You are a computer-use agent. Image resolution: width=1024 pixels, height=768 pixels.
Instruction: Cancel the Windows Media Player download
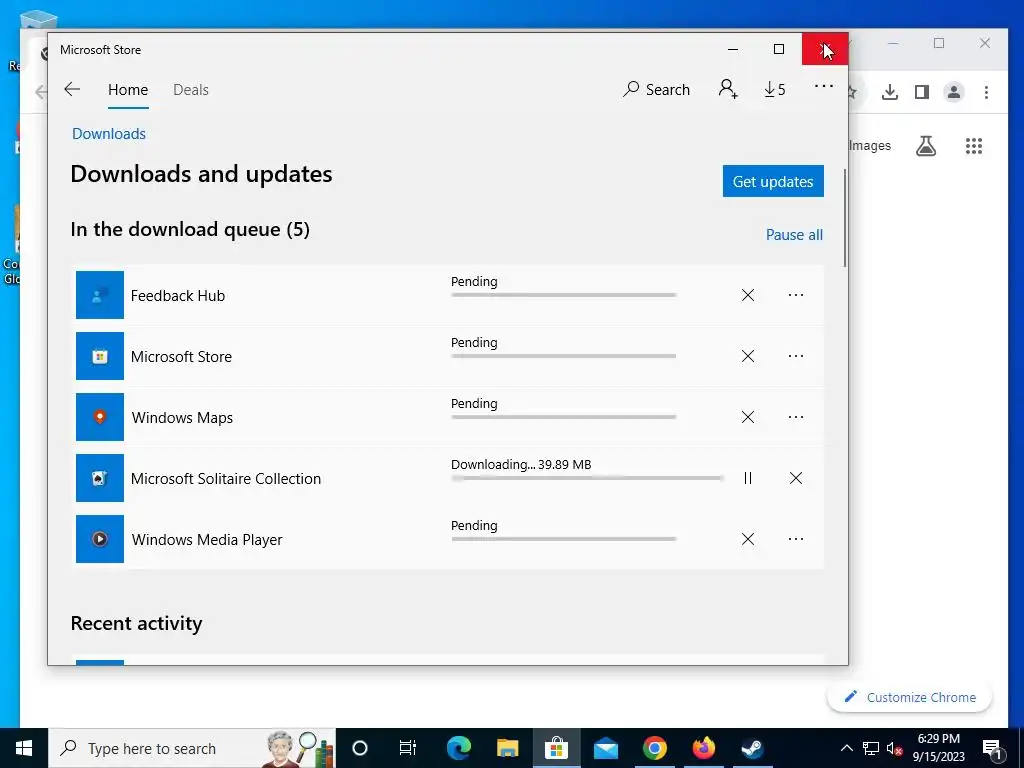(748, 539)
